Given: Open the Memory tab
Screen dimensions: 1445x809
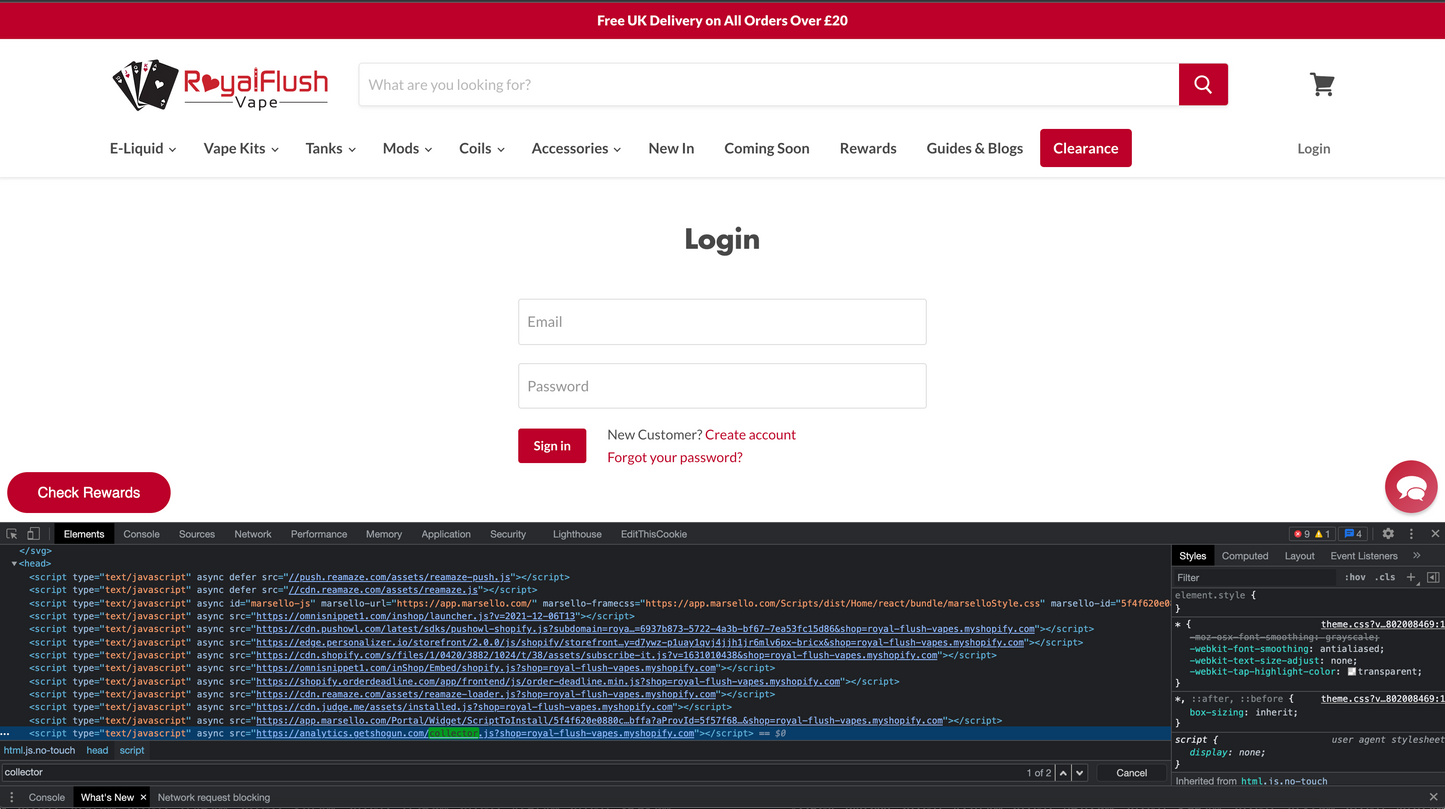Looking at the screenshot, I should coord(384,534).
